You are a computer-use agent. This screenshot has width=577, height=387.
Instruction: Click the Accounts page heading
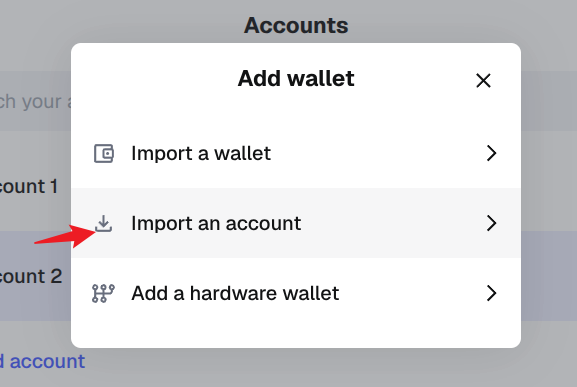(296, 25)
